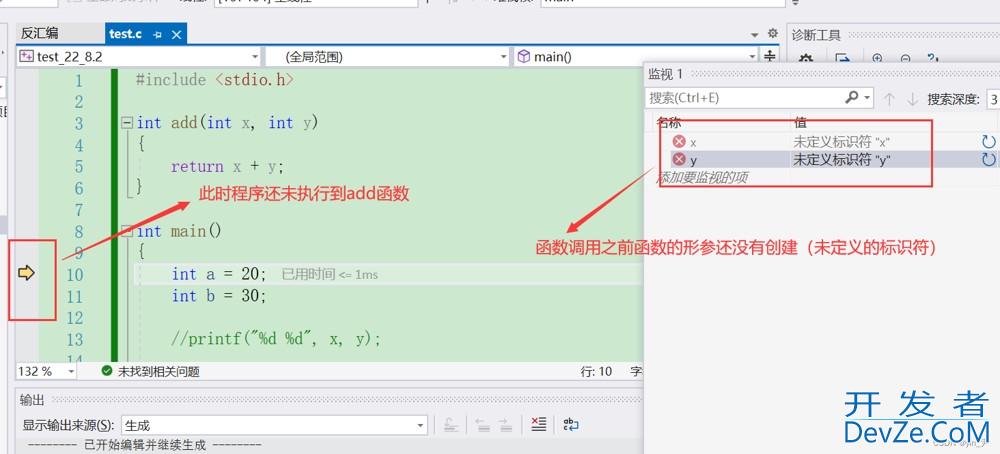Switch to the 反汇编 tab
Screen dimensions: 1000x454
40,34
